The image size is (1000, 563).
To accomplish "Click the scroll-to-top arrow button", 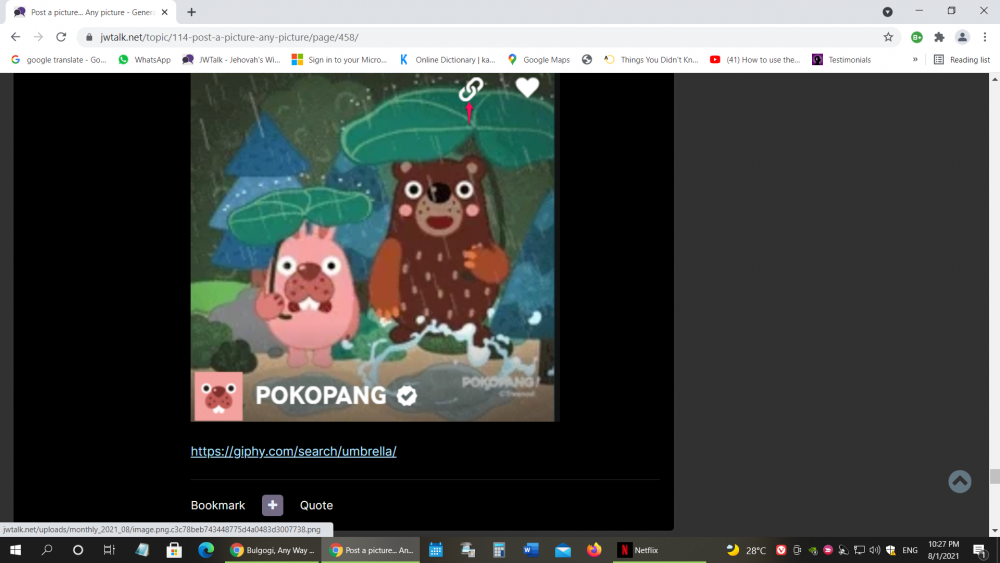I will pos(959,481).
